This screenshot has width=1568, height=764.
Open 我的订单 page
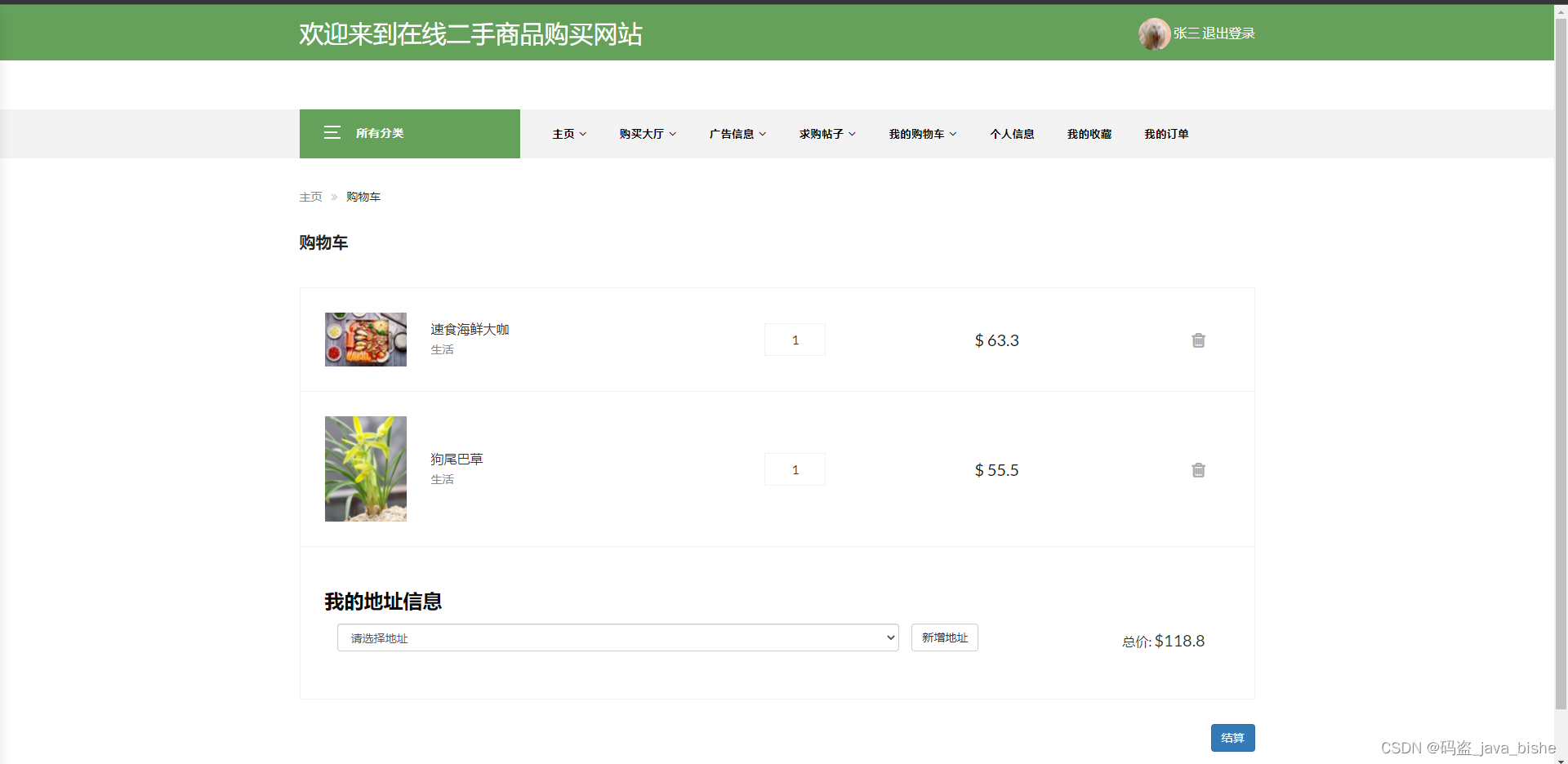coord(1166,134)
